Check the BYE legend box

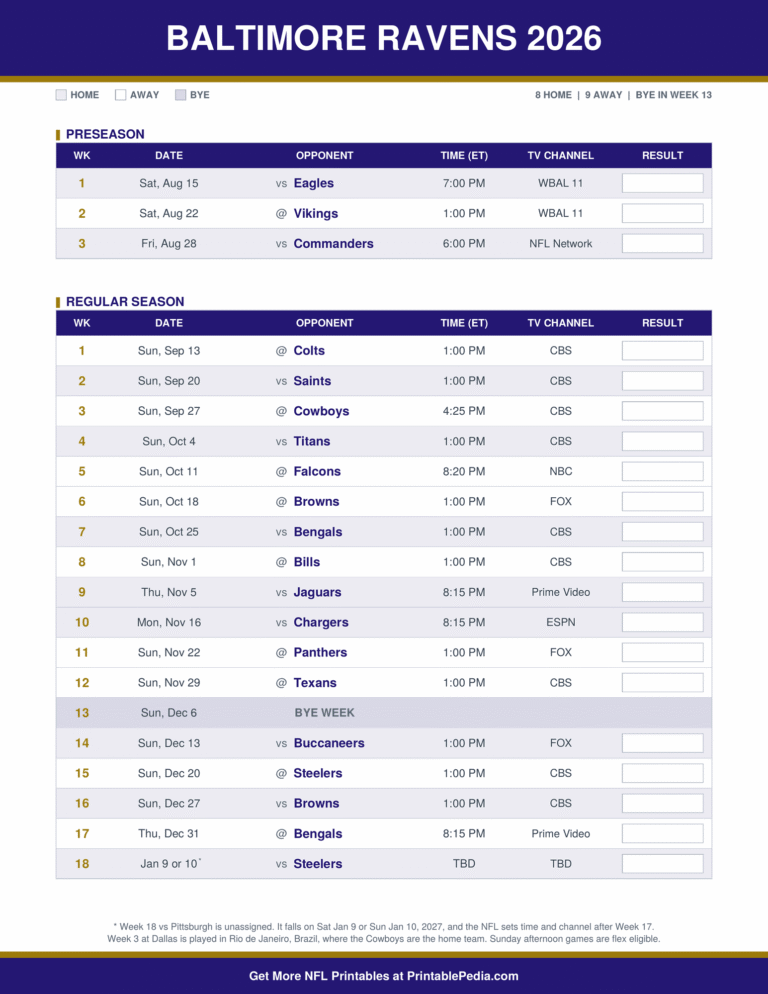[181, 95]
